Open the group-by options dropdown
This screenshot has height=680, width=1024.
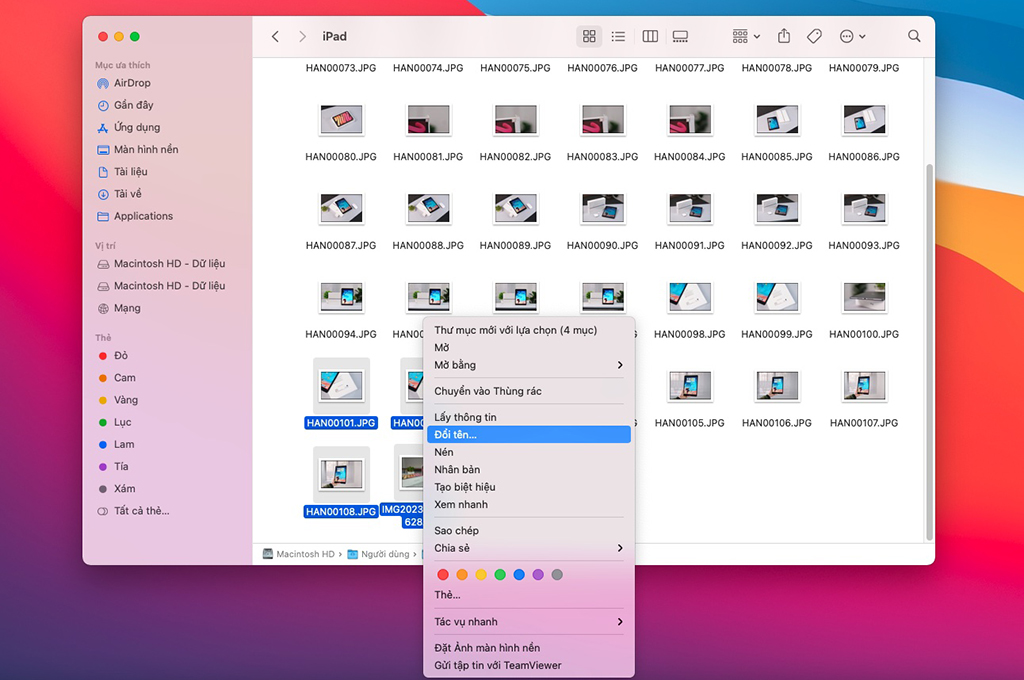(746, 37)
